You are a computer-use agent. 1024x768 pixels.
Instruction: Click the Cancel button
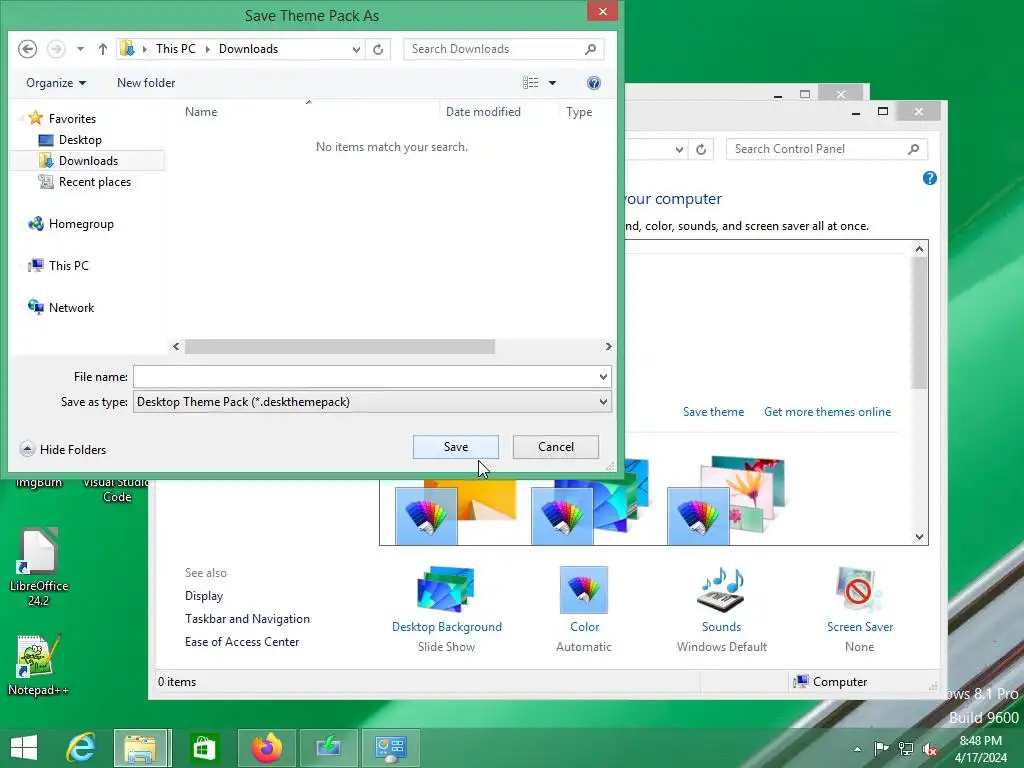pyautogui.click(x=556, y=447)
